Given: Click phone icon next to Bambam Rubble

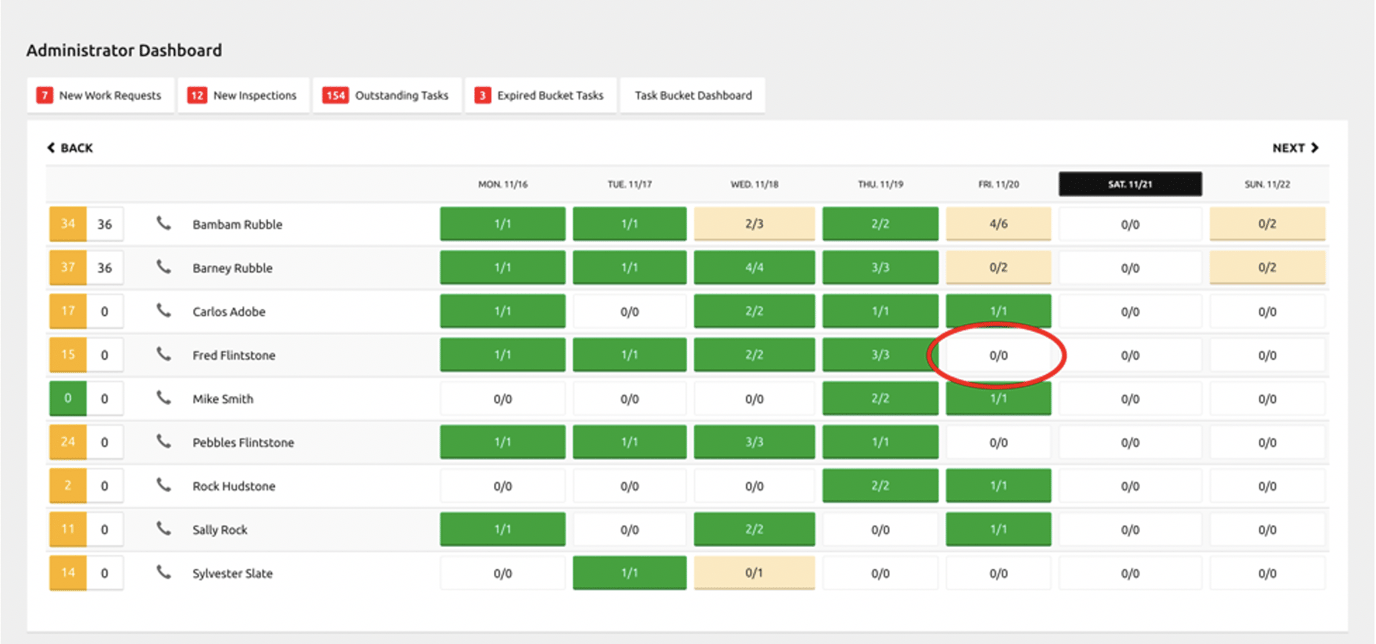Looking at the screenshot, I should coord(164,224).
